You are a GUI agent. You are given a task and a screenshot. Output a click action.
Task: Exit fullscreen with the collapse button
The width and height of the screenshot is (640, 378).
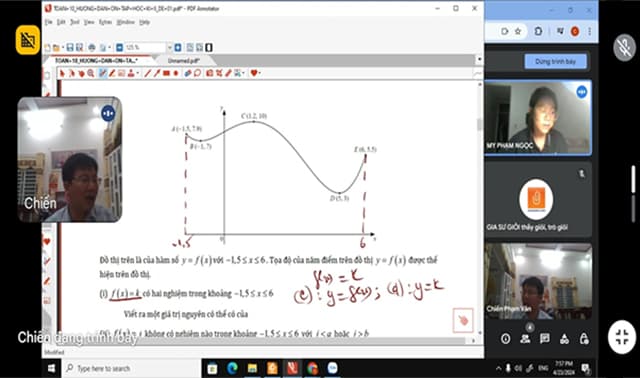click(x=622, y=337)
